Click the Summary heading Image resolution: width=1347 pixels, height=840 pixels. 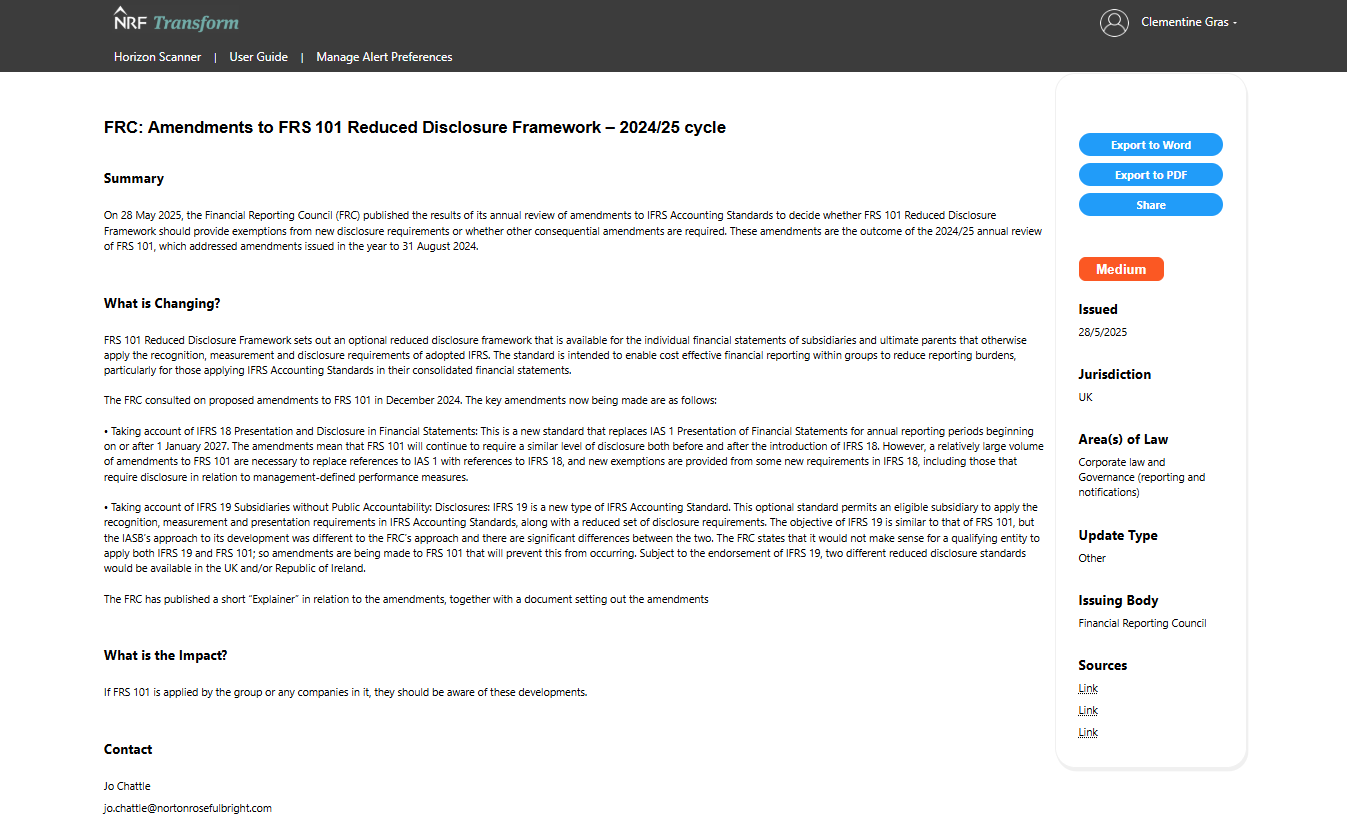[134, 178]
